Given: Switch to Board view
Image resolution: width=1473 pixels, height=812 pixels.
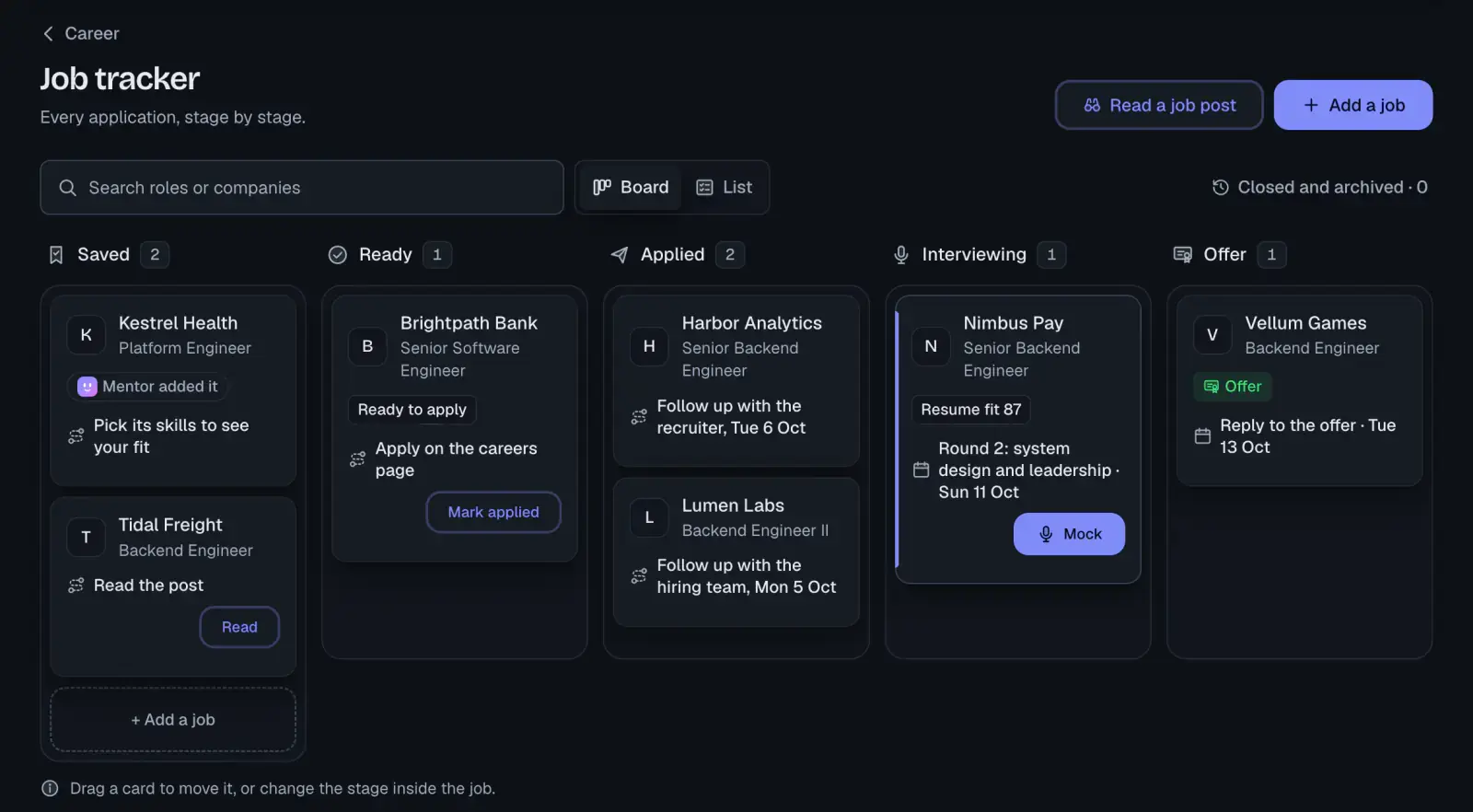Looking at the screenshot, I should [631, 188].
